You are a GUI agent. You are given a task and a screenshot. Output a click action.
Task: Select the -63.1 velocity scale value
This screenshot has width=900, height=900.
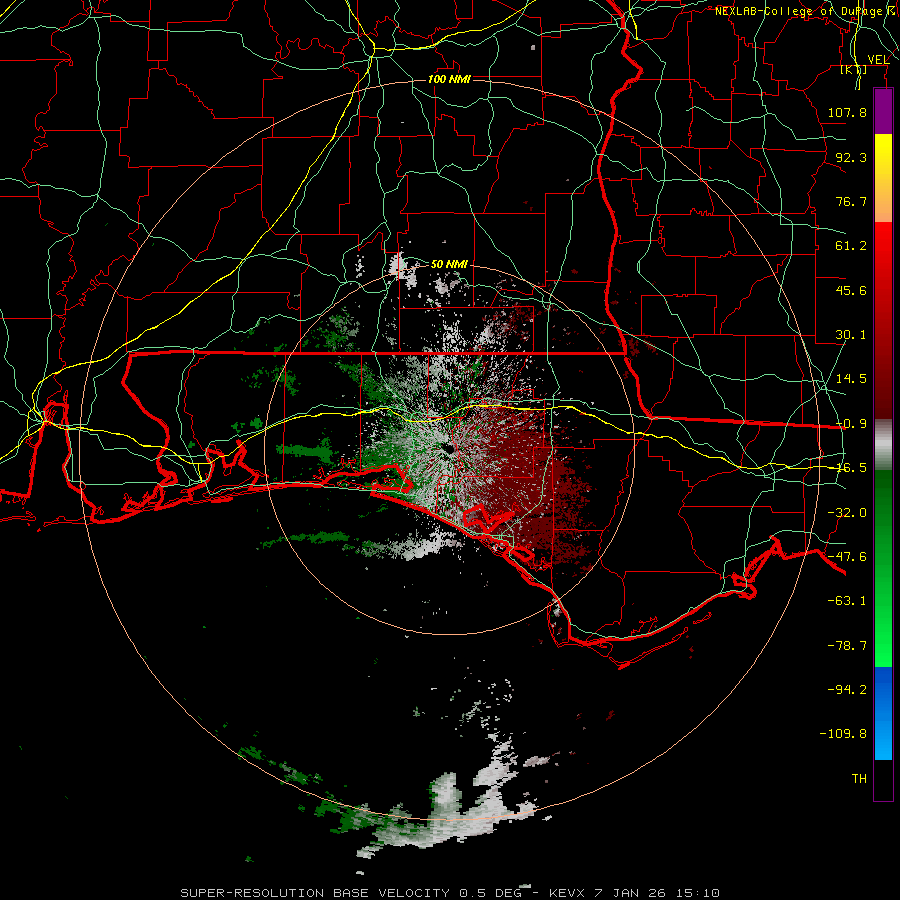tap(847, 601)
